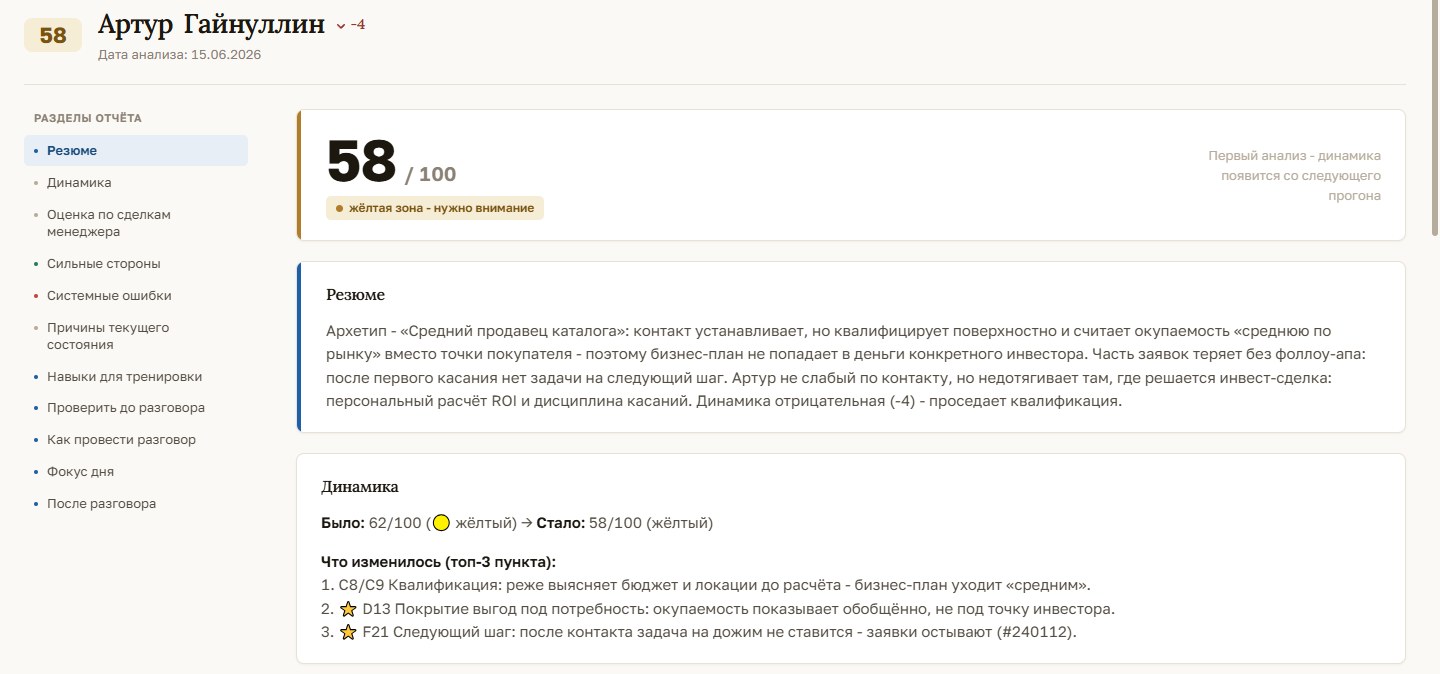1440x674 pixels.
Task: Go to После разговора section
Action: [136, 504]
